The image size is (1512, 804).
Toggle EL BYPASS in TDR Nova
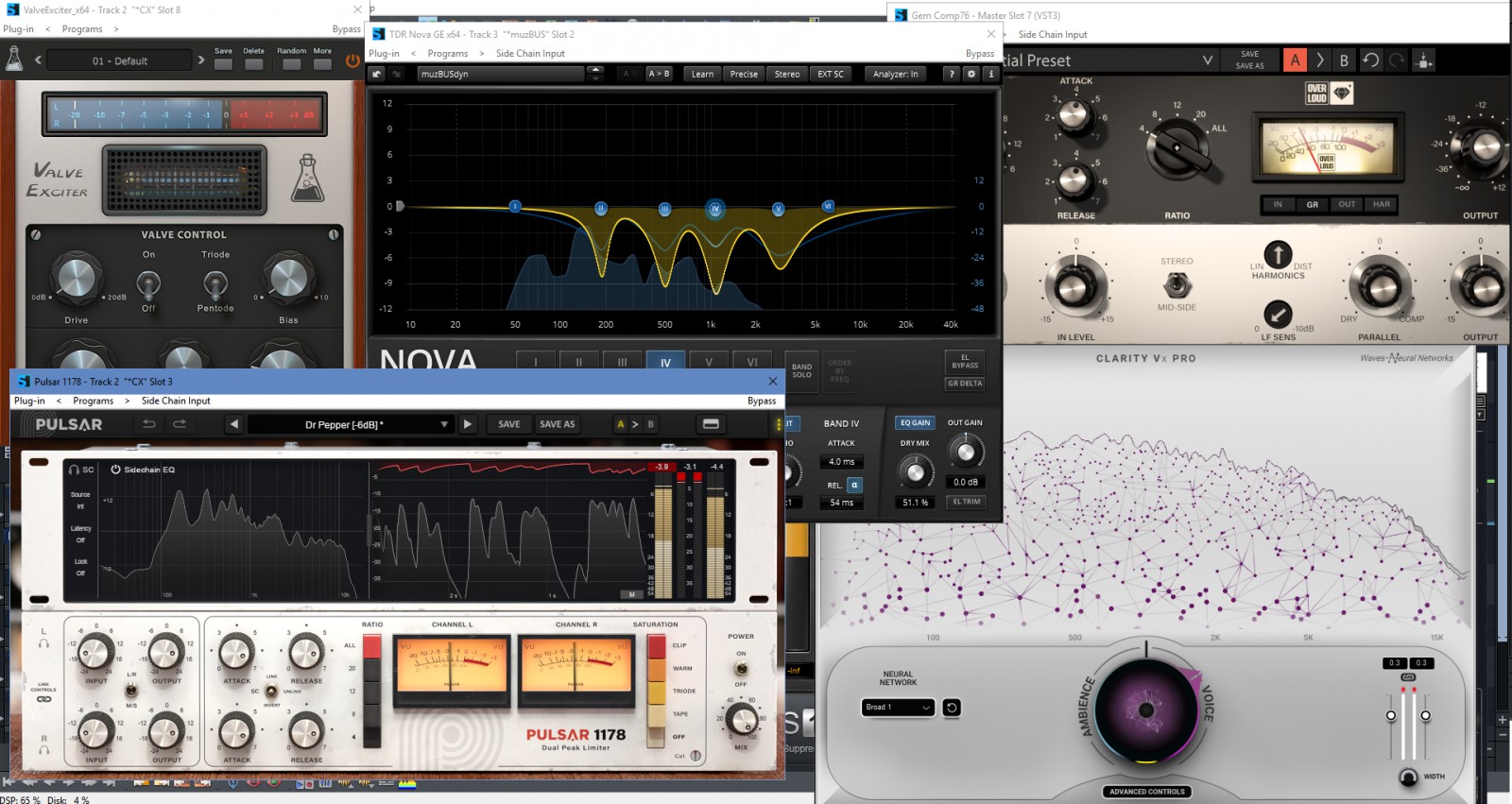pos(965,361)
